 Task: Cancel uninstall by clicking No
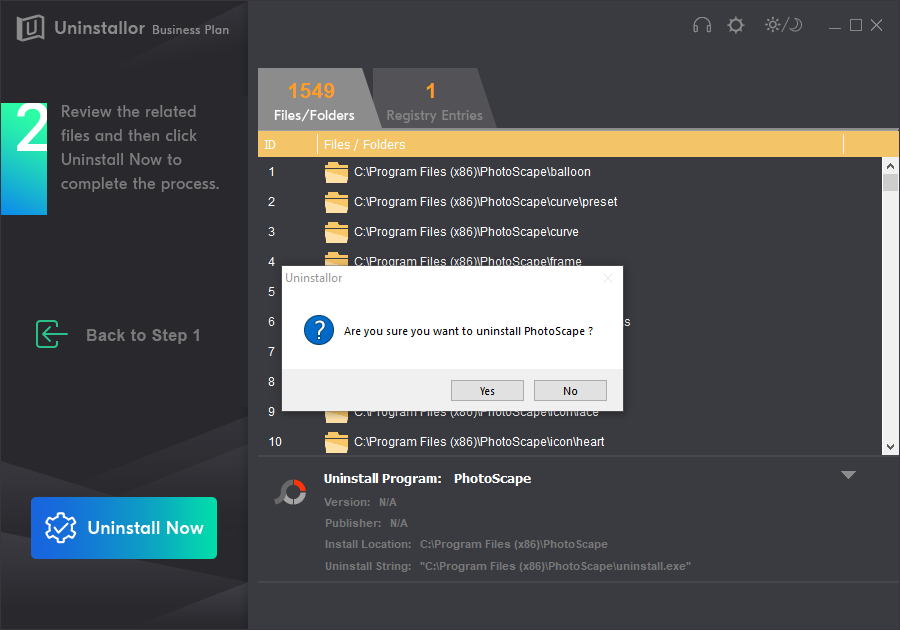(570, 391)
